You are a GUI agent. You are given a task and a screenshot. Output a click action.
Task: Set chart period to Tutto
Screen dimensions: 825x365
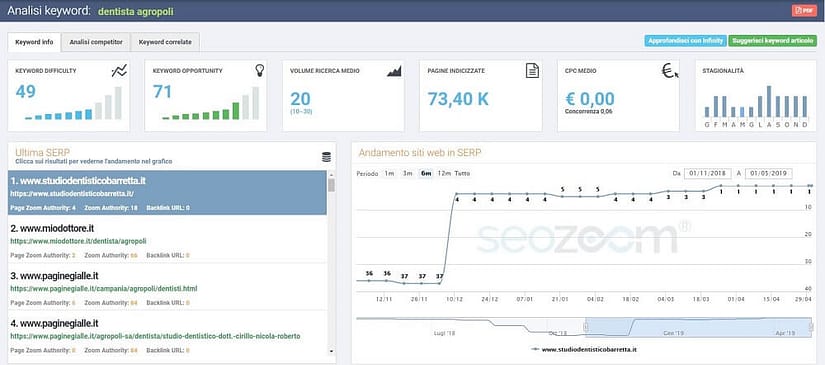pyautogui.click(x=462, y=173)
